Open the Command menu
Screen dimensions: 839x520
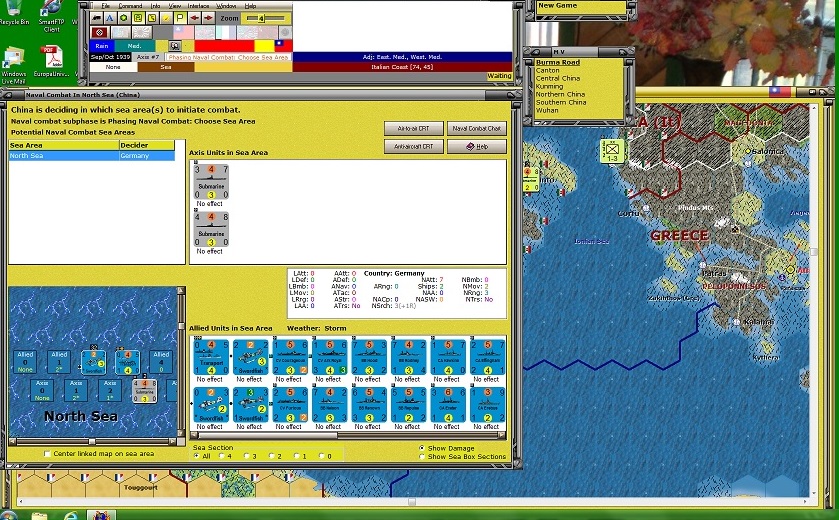click(x=130, y=6)
